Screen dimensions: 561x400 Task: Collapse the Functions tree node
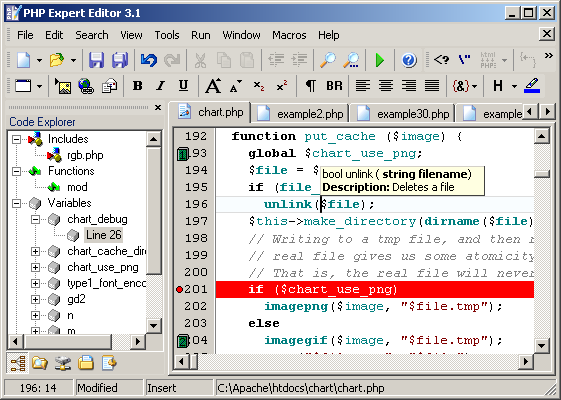(16, 171)
